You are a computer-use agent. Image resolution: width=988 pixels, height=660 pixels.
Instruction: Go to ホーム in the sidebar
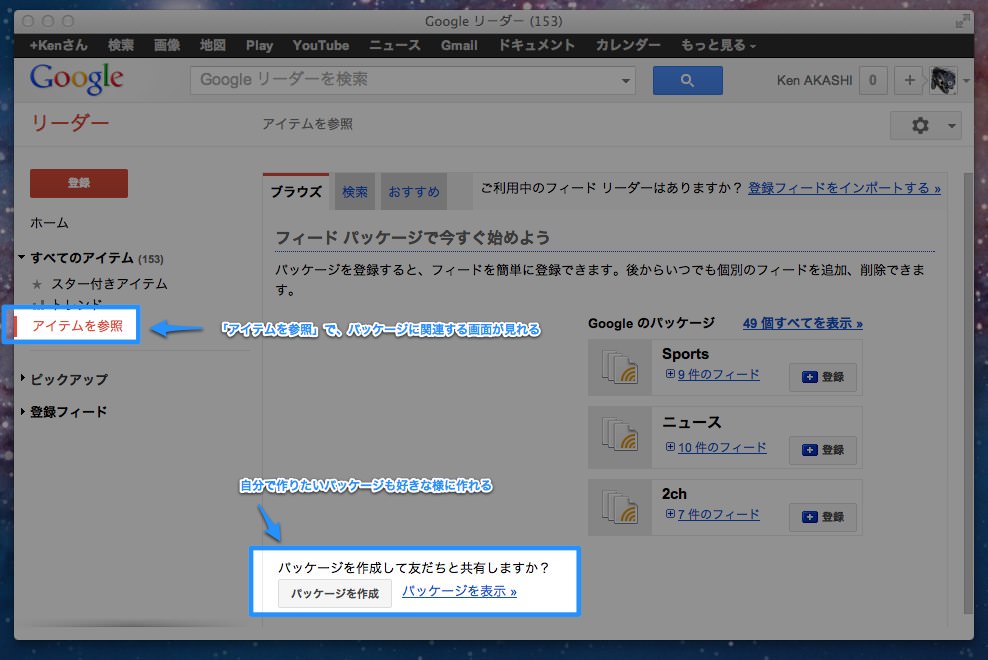(x=49, y=223)
